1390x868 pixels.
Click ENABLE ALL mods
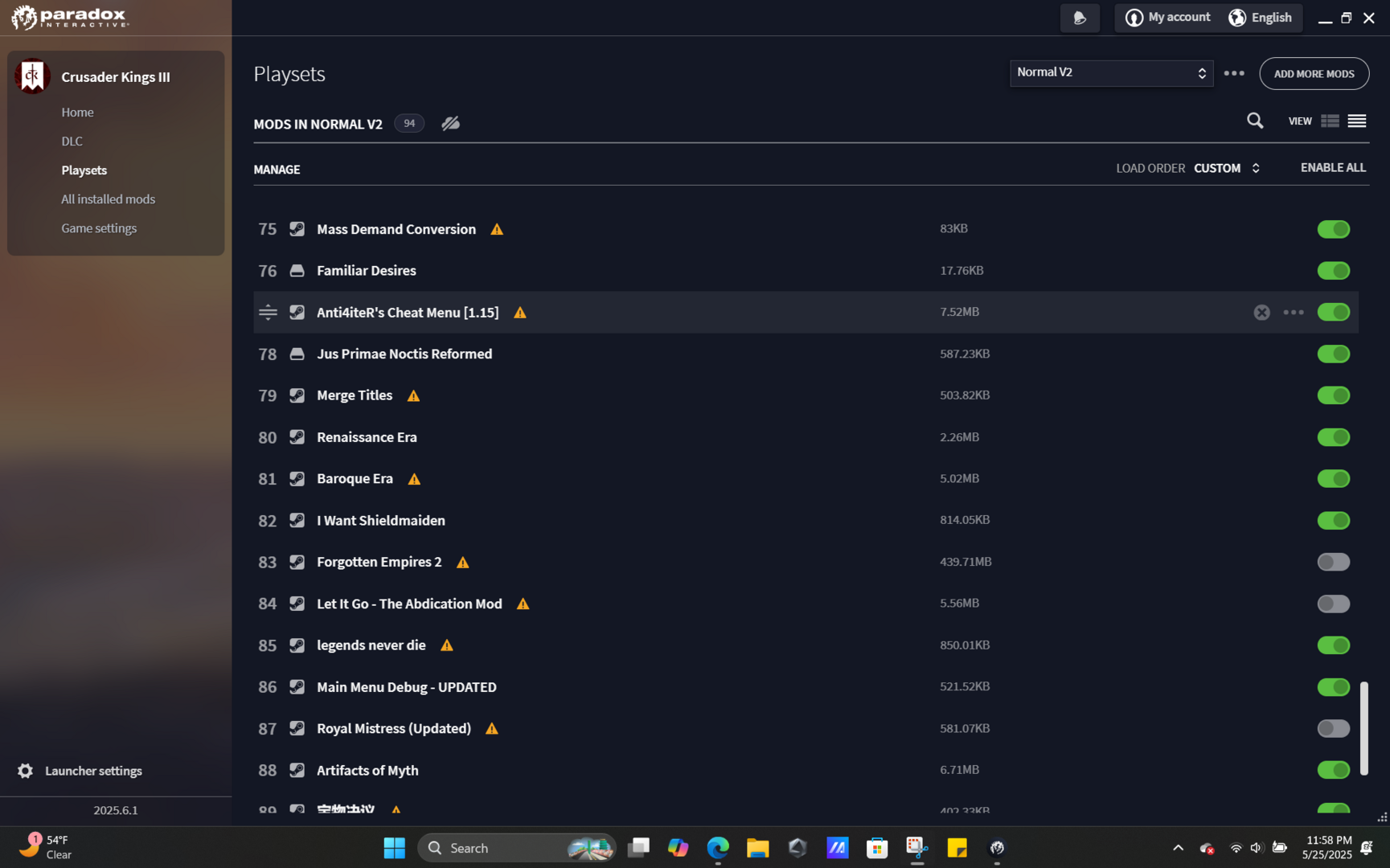point(1333,168)
